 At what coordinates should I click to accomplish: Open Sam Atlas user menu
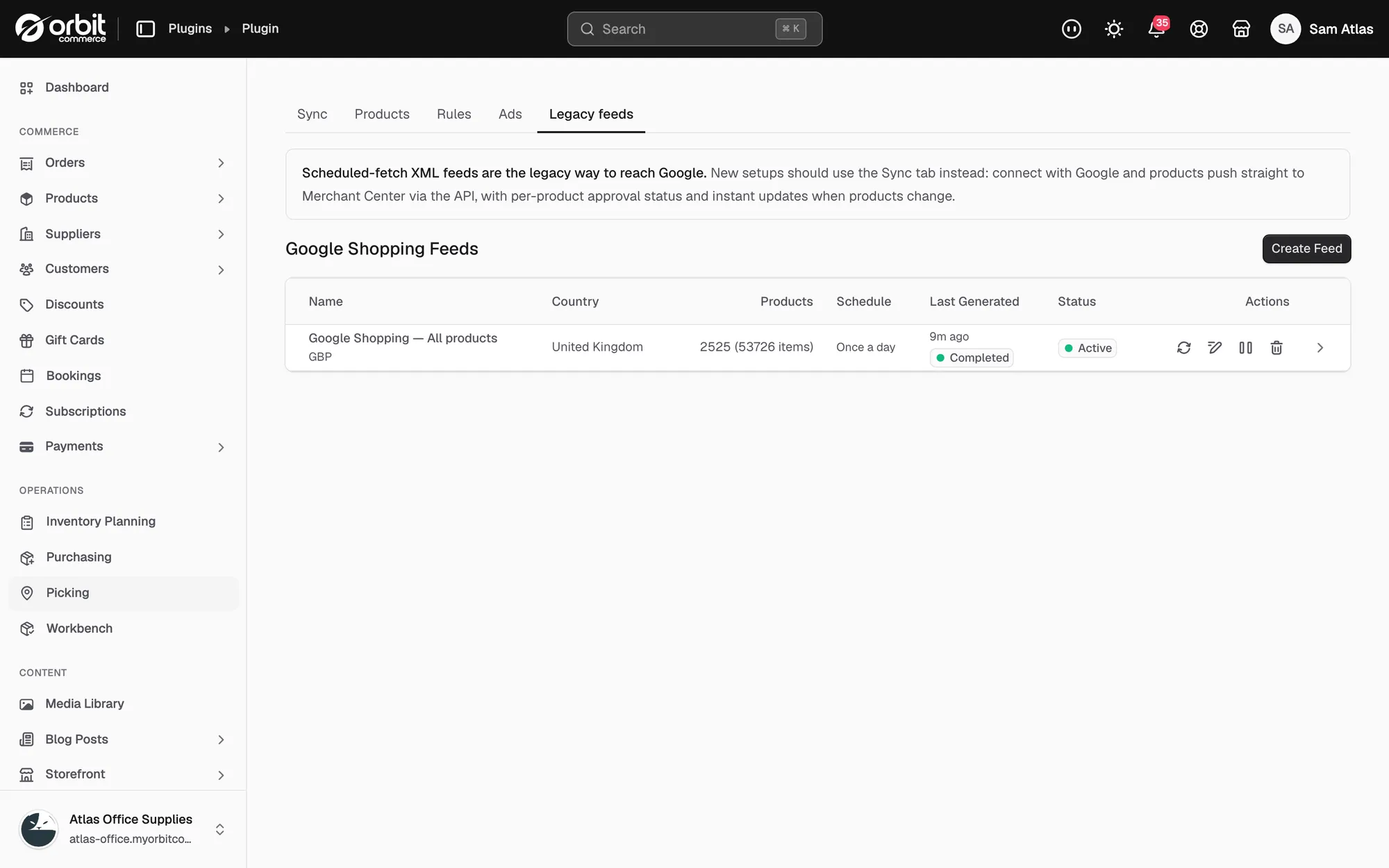[x=1322, y=28]
